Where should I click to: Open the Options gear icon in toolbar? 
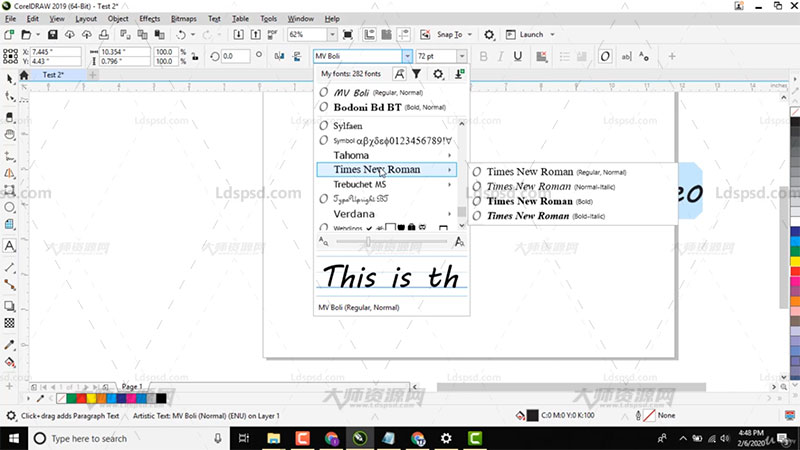489,35
